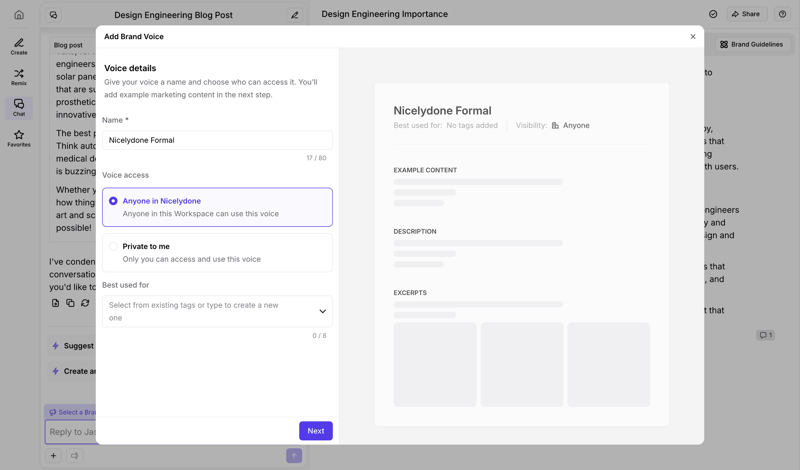Click the EXCERPTS heading in preview
The width and height of the screenshot is (800, 470).
pyautogui.click(x=410, y=292)
